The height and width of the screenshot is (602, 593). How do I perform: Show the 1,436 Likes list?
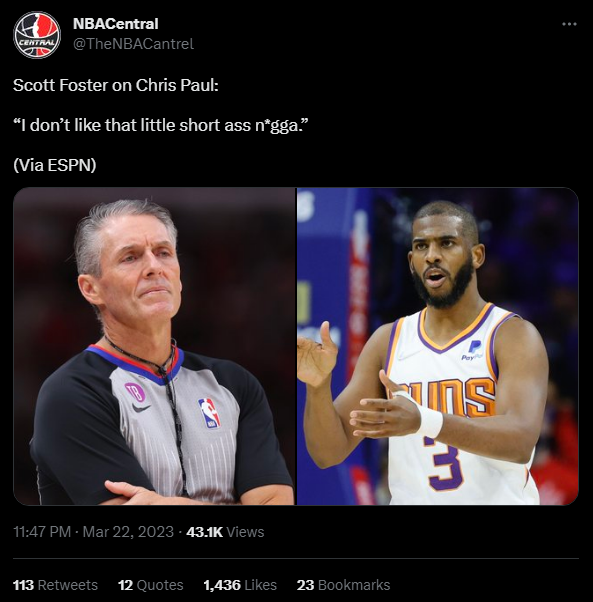click(x=240, y=585)
